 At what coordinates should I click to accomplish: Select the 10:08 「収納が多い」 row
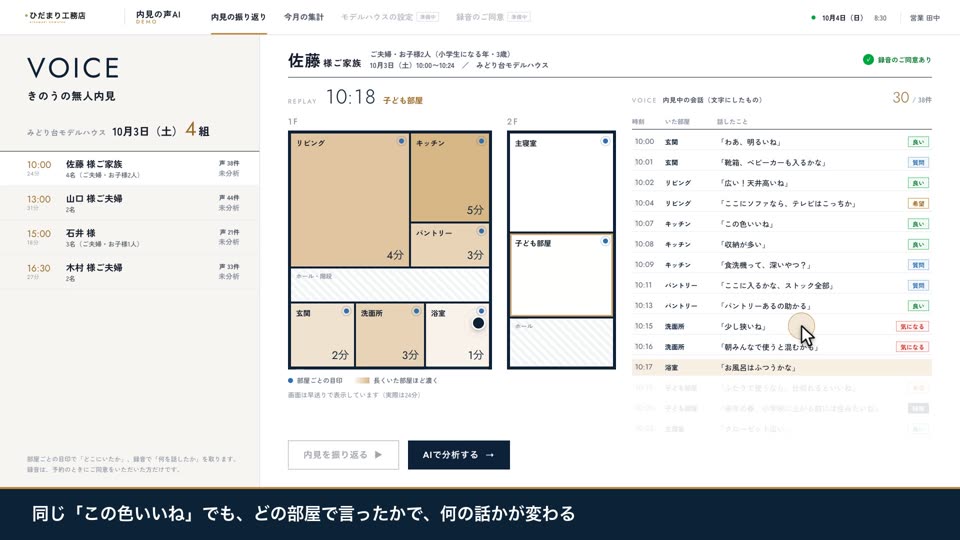782,244
